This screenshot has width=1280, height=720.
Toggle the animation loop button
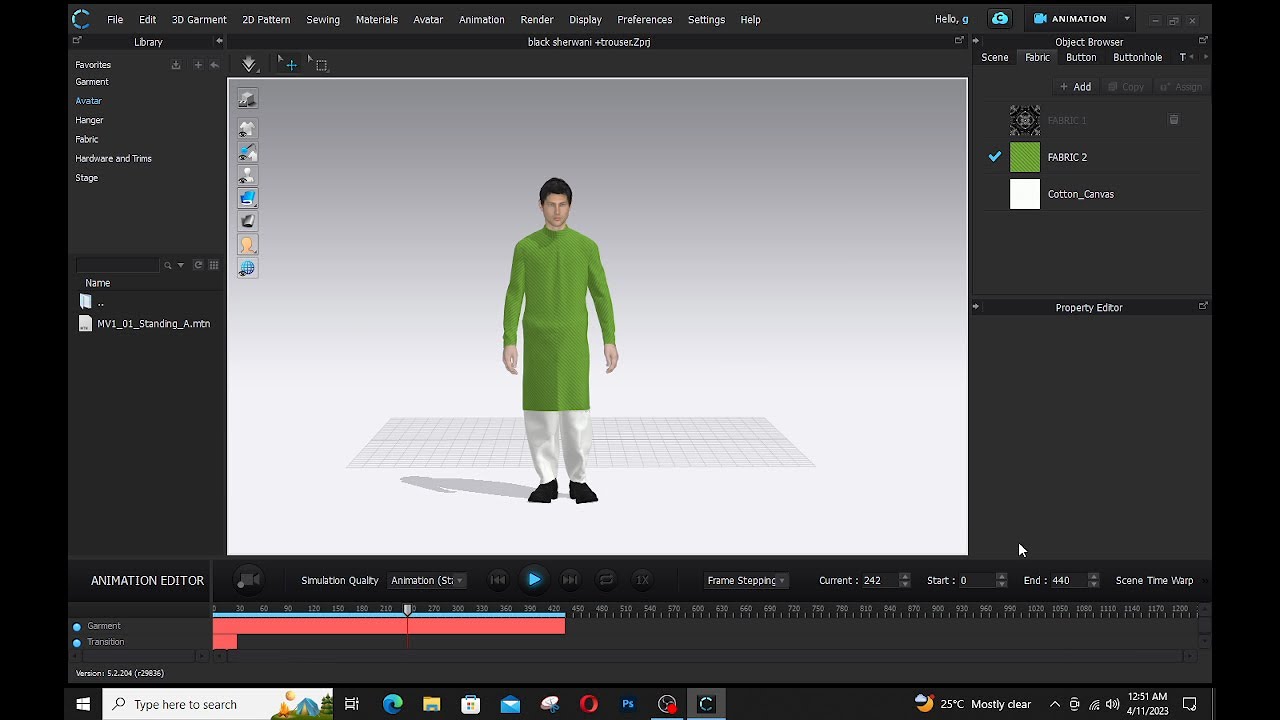606,580
